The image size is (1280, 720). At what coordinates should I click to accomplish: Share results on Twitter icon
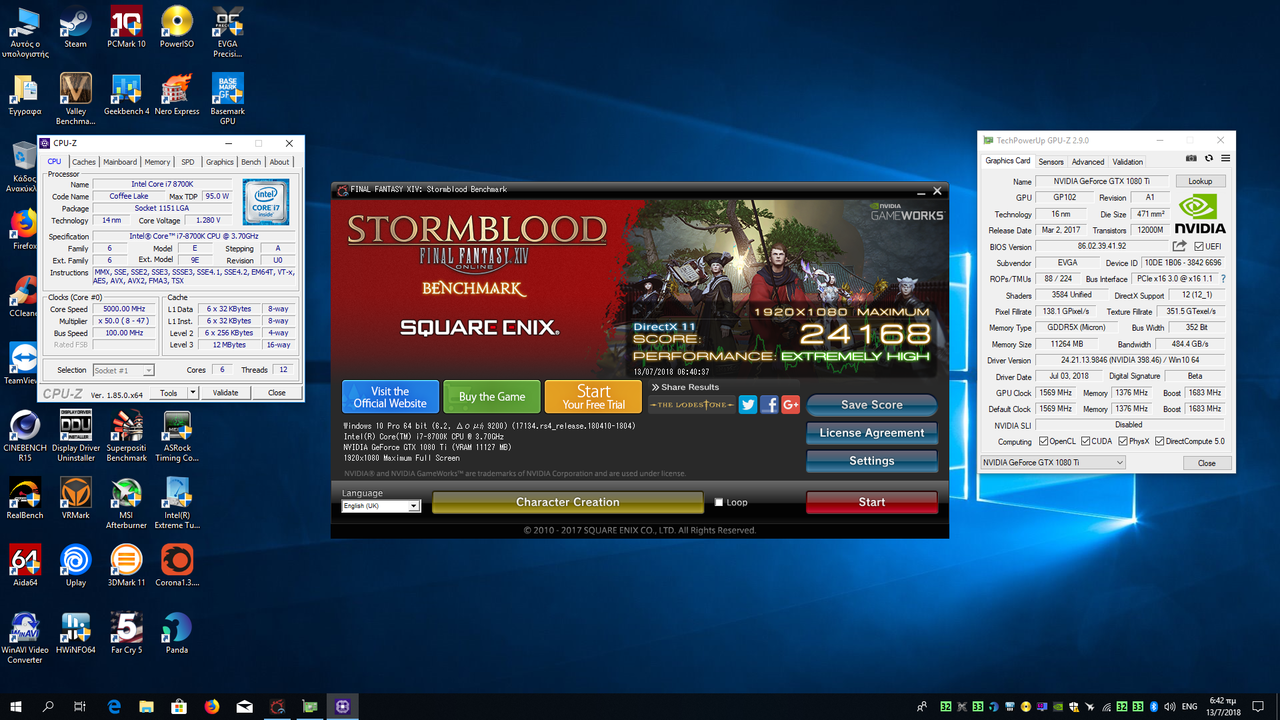pyautogui.click(x=748, y=404)
